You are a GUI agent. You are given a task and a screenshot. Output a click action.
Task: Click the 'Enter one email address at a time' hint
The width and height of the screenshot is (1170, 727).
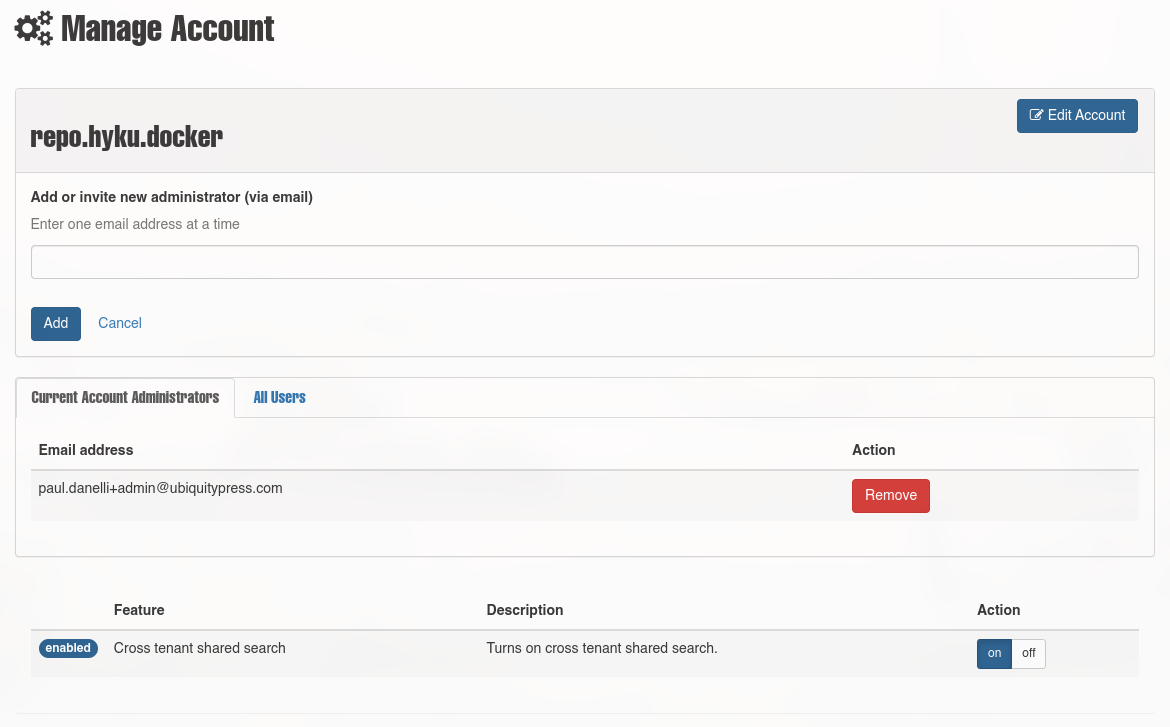[135, 224]
